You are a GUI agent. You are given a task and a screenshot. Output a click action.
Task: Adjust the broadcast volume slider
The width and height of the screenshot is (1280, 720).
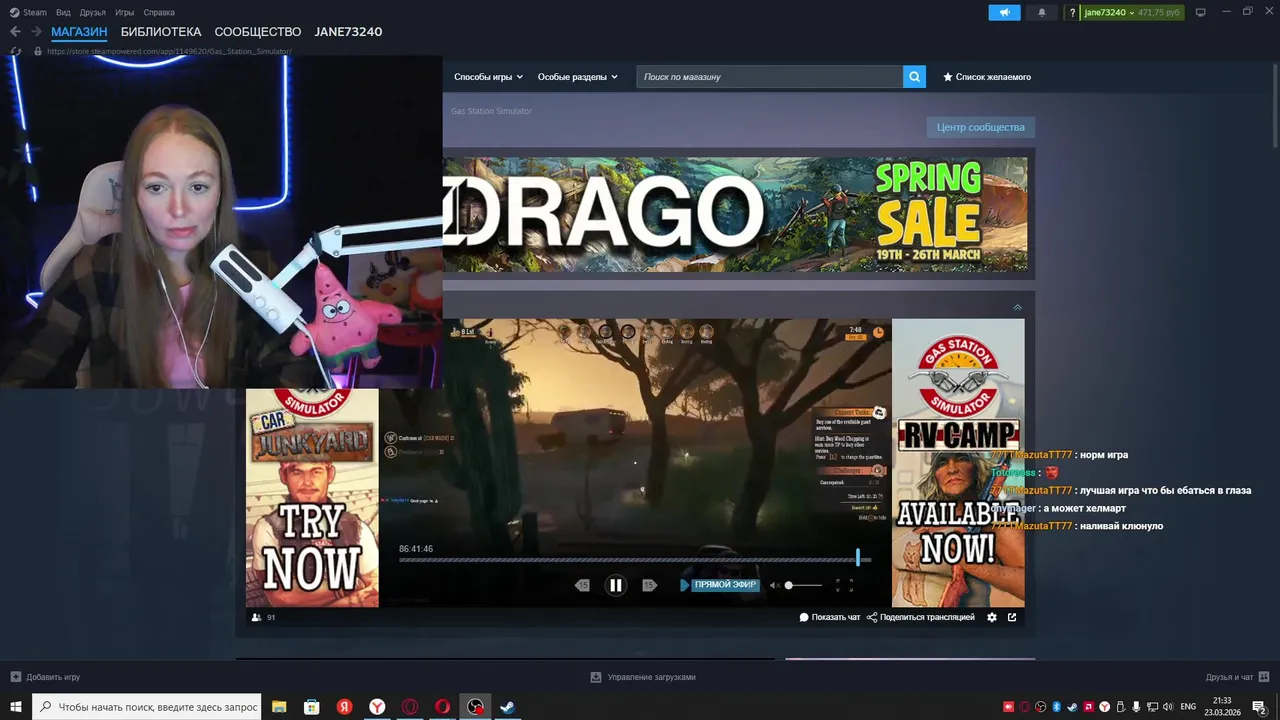click(x=805, y=585)
